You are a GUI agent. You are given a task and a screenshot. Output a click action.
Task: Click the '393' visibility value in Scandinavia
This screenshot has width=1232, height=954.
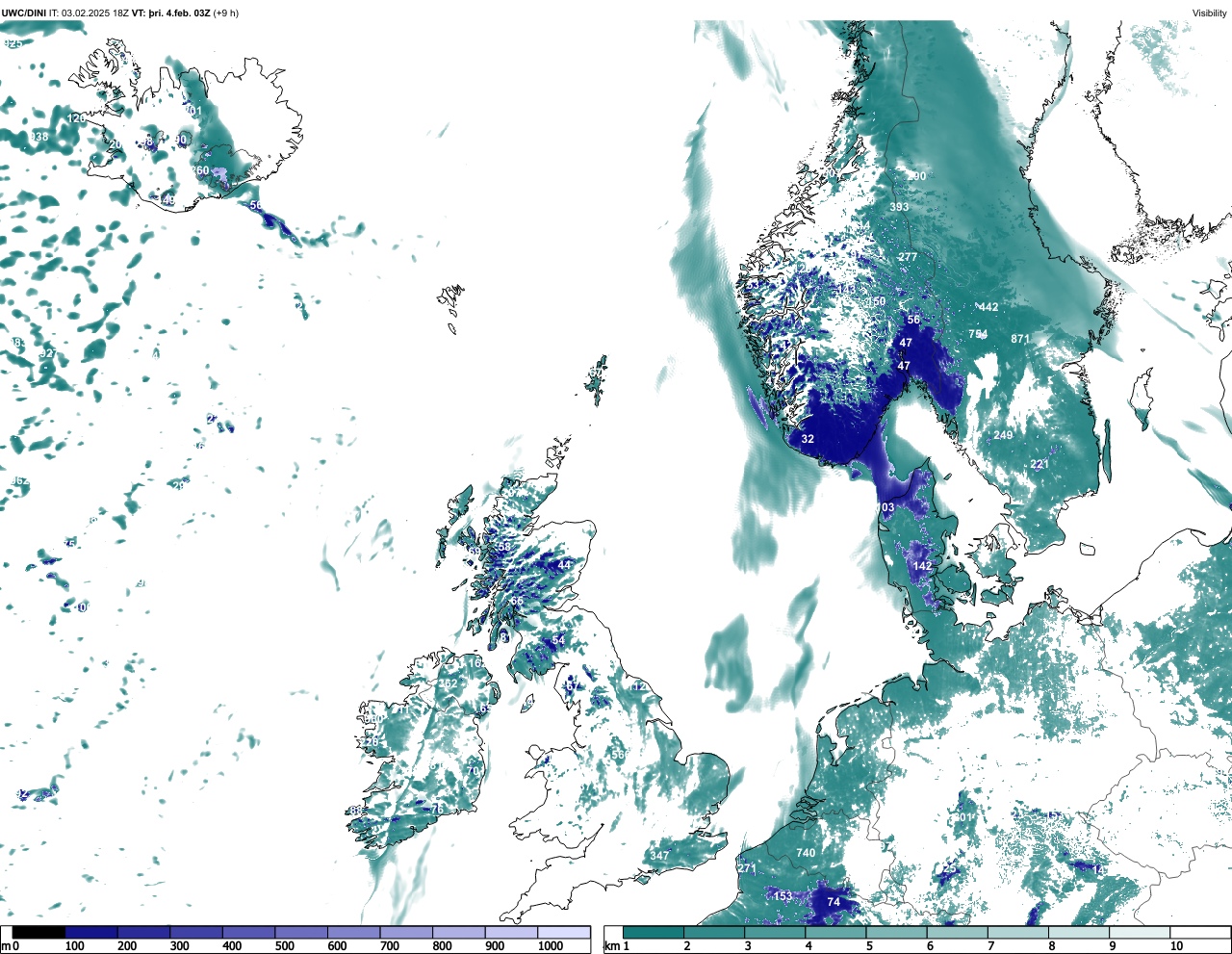899,207
